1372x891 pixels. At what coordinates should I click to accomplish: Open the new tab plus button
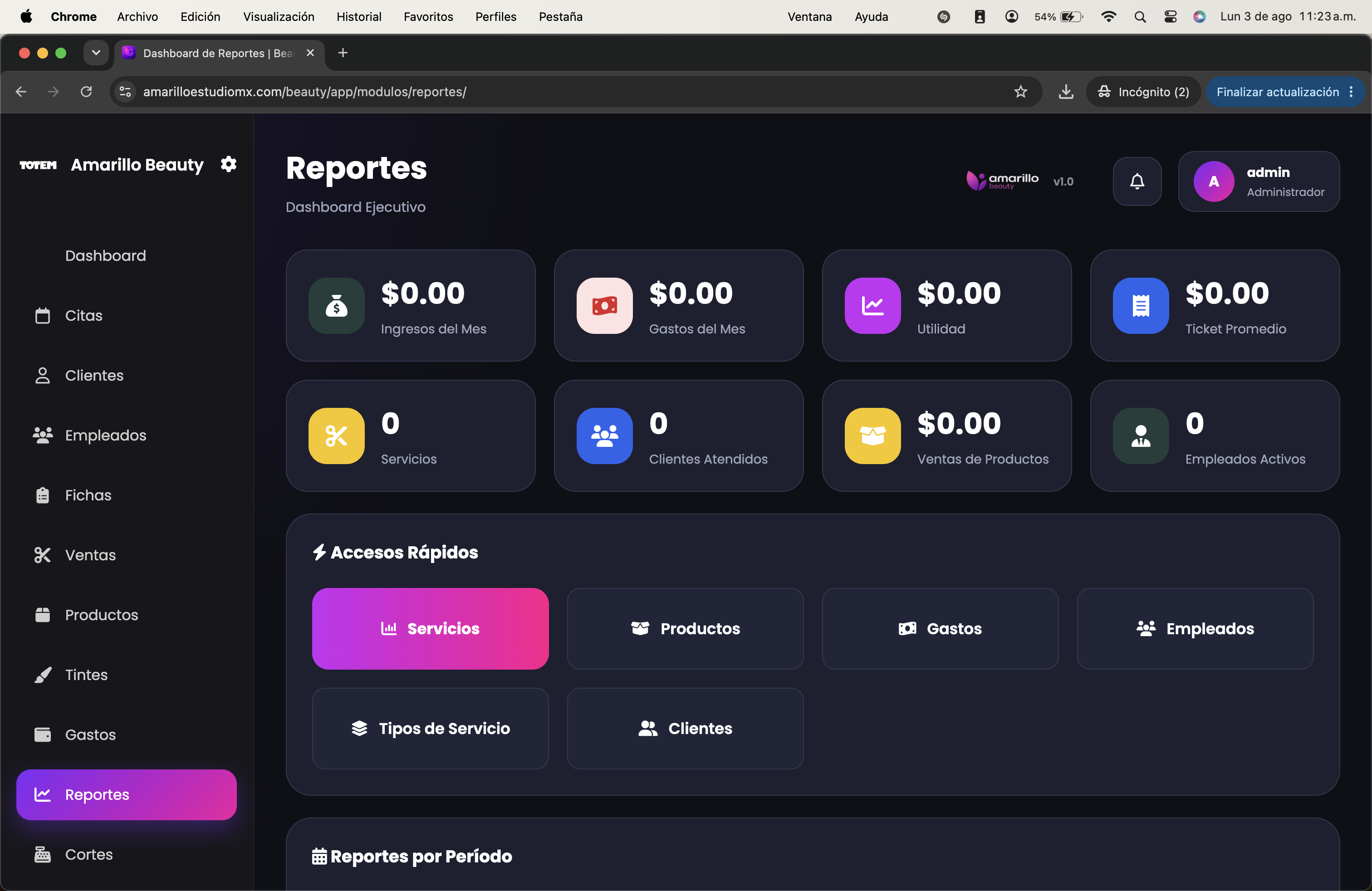[x=343, y=53]
